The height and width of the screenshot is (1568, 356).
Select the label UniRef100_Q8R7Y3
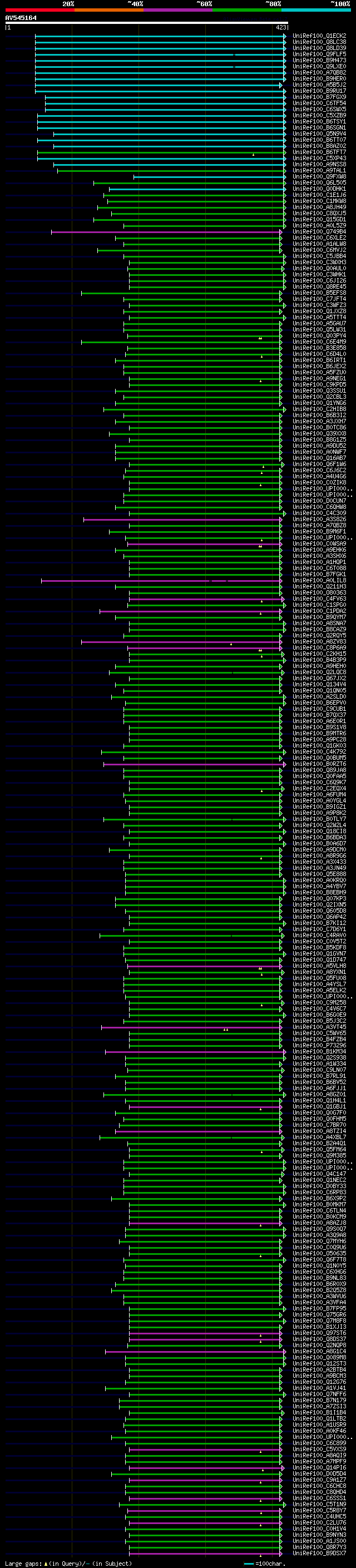click(319, 1547)
